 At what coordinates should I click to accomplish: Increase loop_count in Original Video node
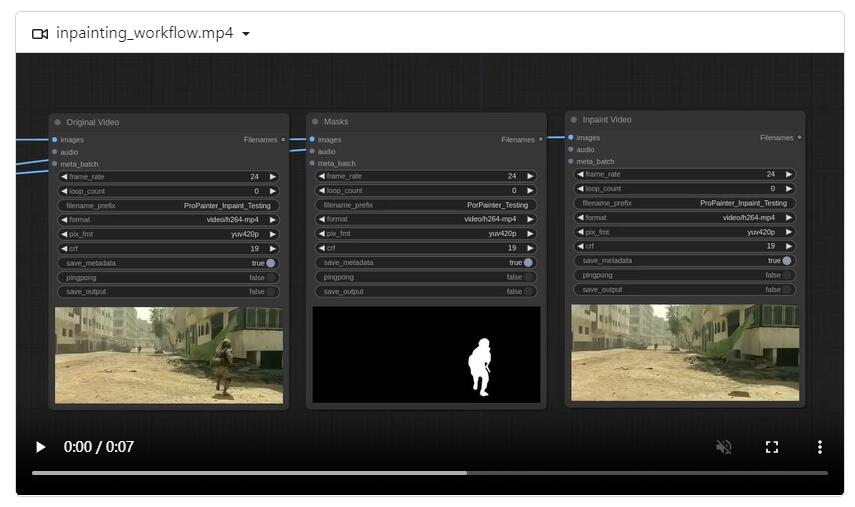(272, 191)
